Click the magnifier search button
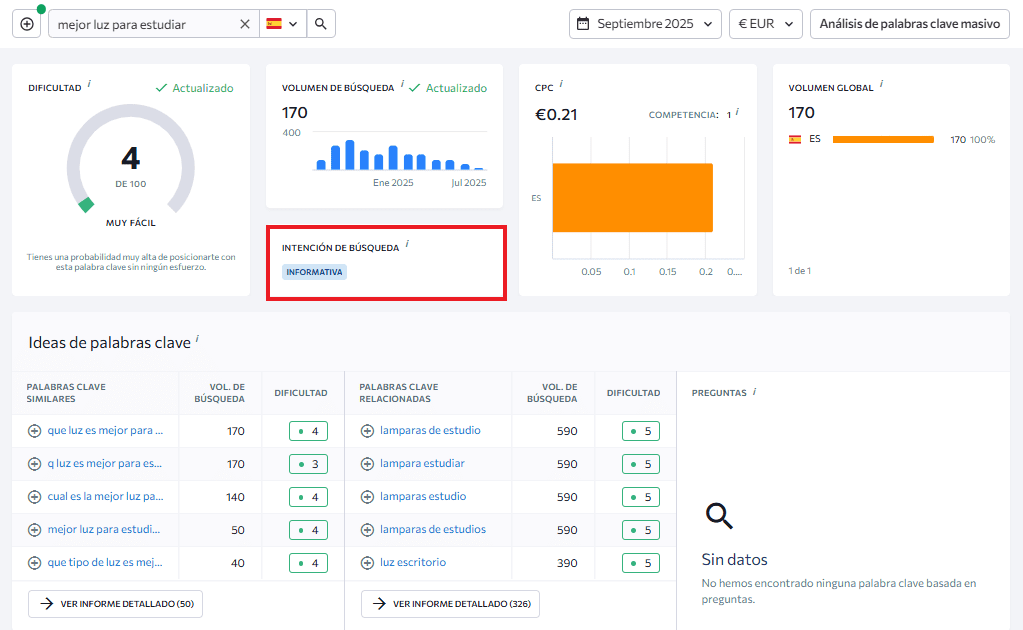 (320, 24)
